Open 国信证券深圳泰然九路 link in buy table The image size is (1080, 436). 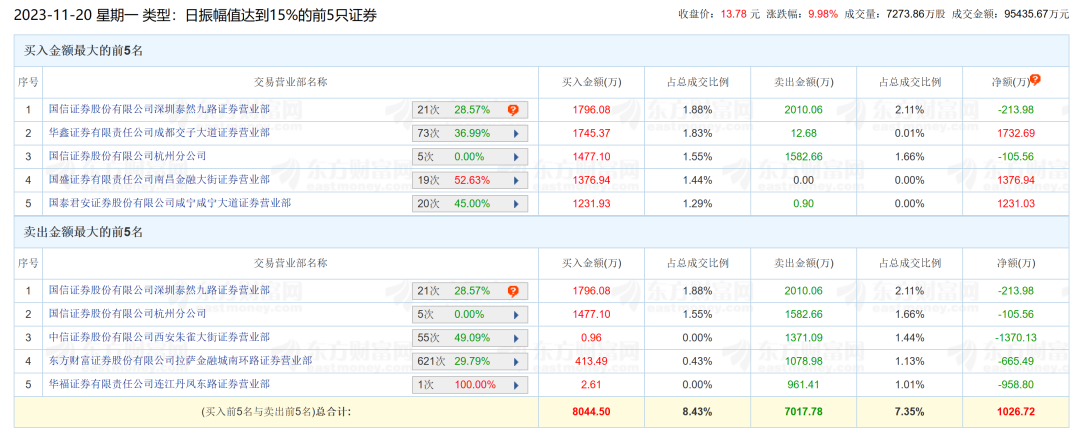[x=159, y=109]
